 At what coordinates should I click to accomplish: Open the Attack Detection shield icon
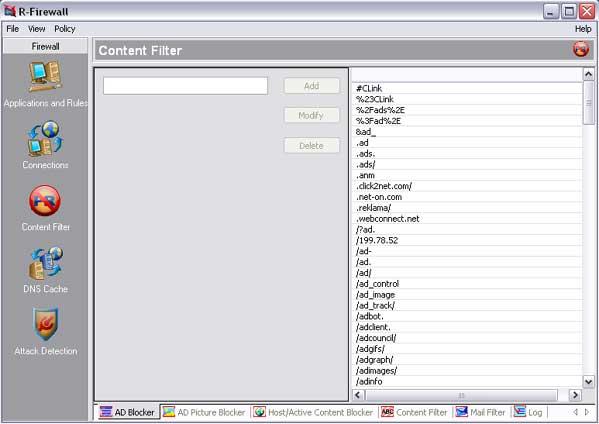(x=45, y=324)
